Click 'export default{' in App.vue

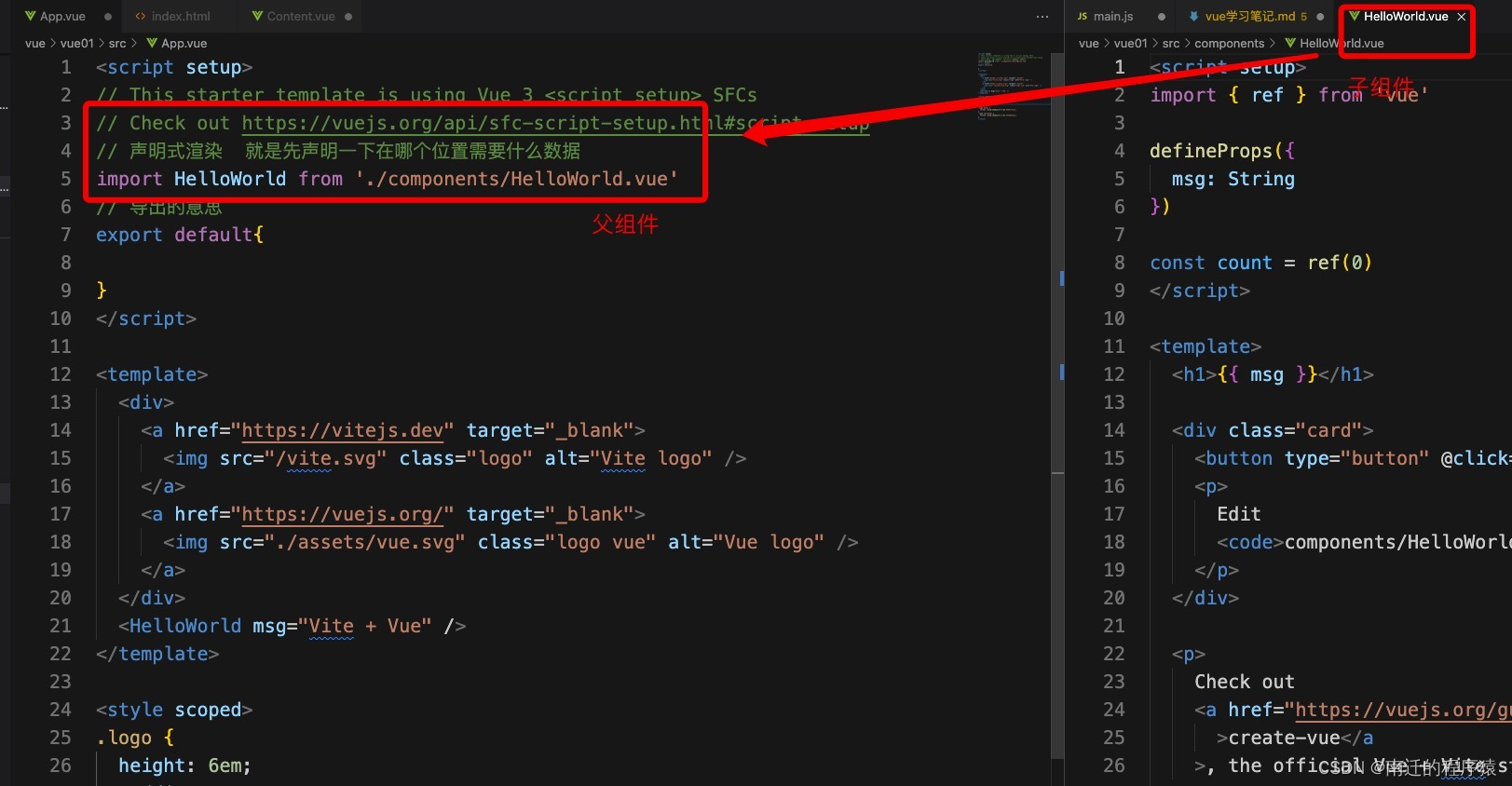point(180,235)
